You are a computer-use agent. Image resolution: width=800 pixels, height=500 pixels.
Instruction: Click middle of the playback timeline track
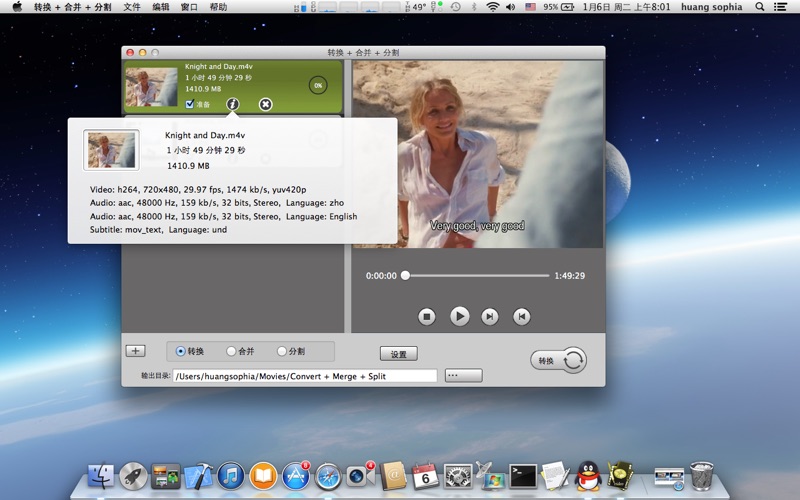(477, 276)
